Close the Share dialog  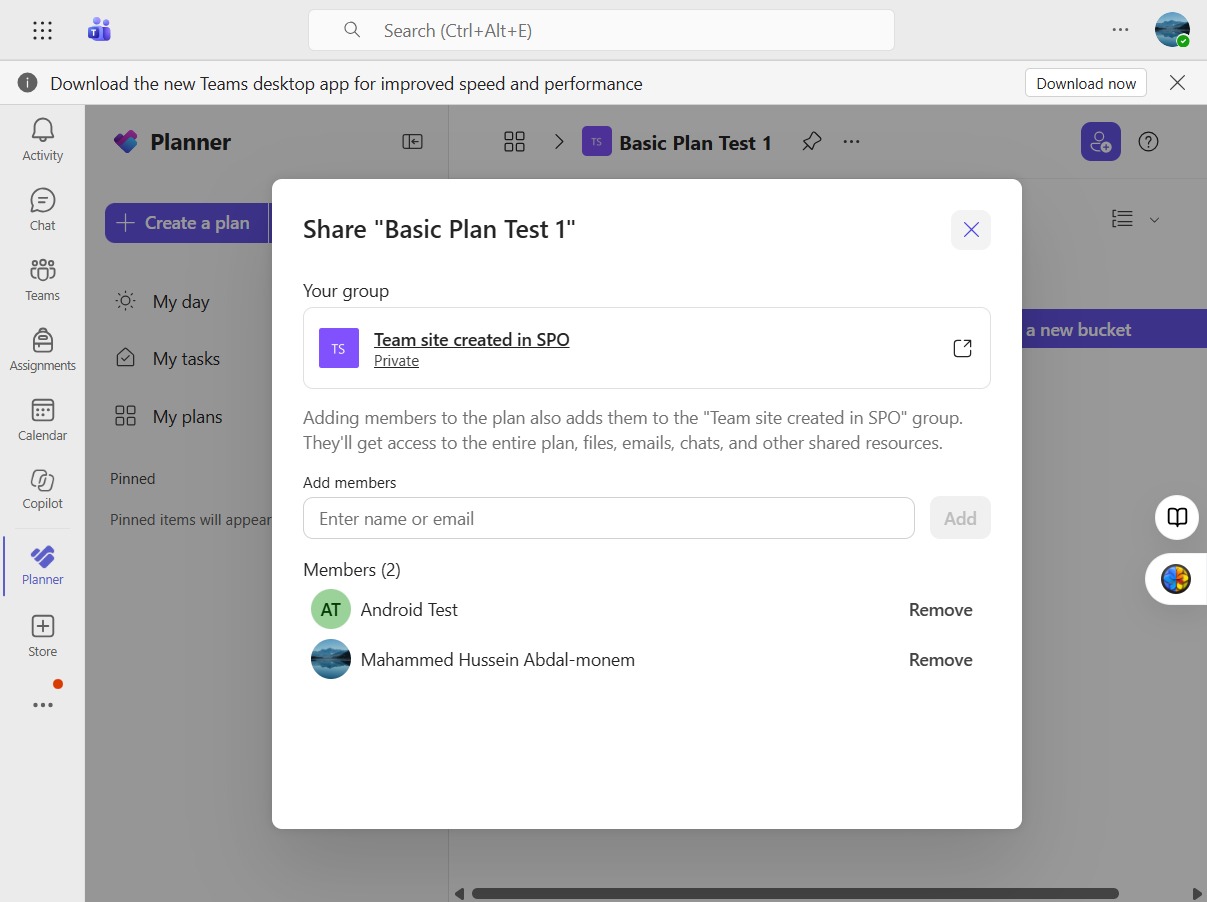tap(971, 230)
